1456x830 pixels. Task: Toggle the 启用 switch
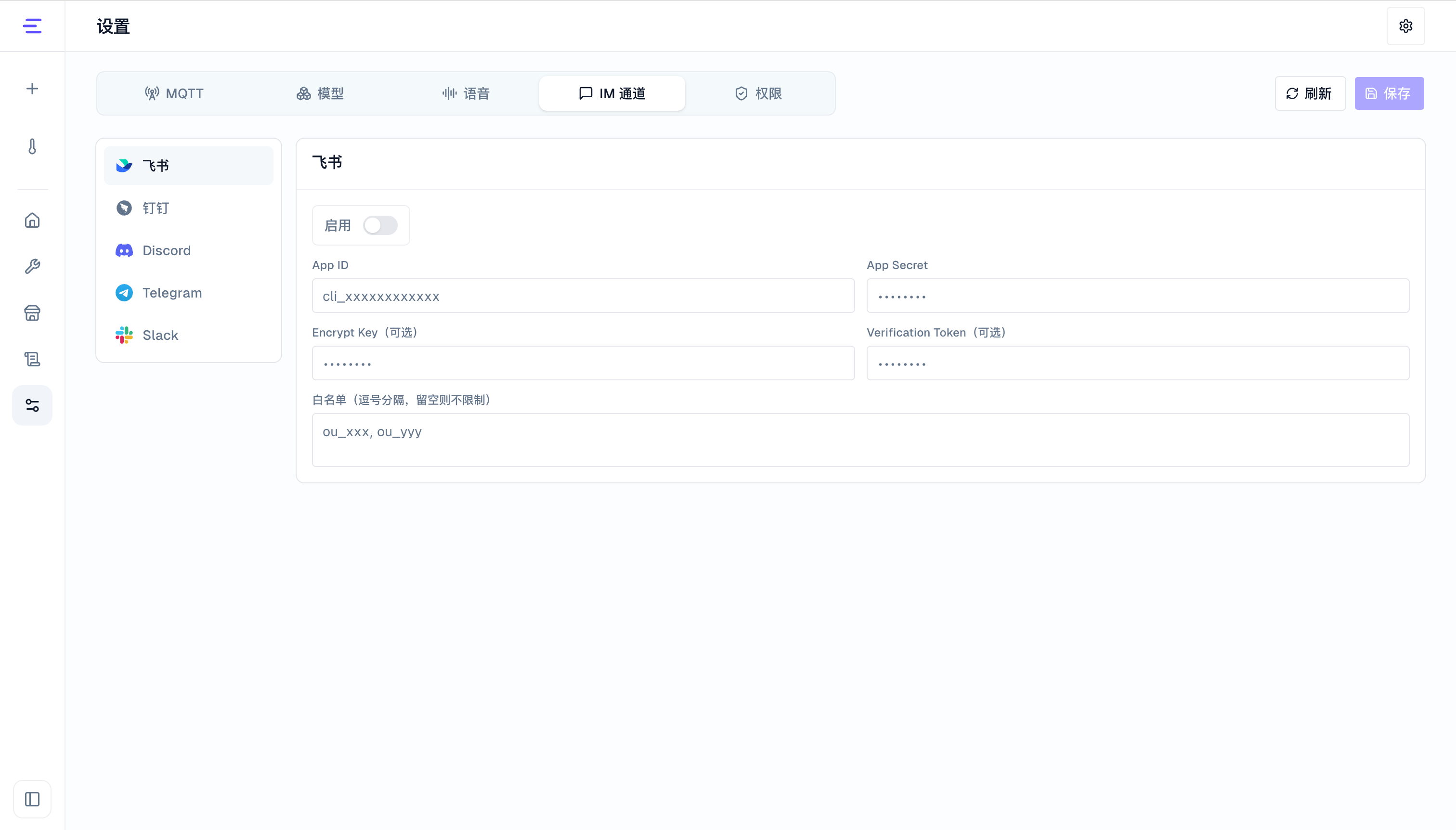click(x=380, y=225)
